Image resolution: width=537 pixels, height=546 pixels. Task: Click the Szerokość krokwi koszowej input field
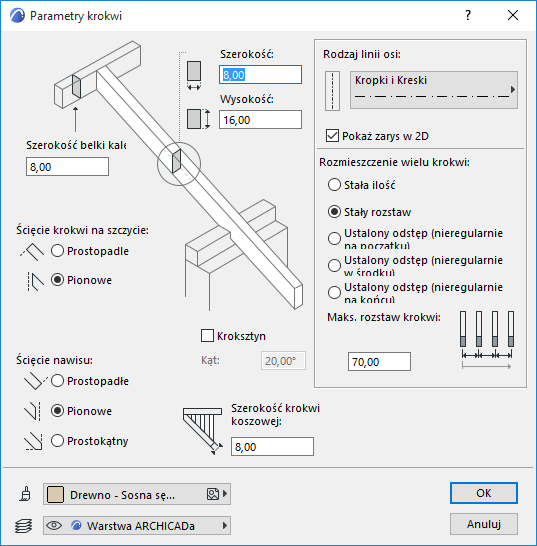tap(272, 447)
